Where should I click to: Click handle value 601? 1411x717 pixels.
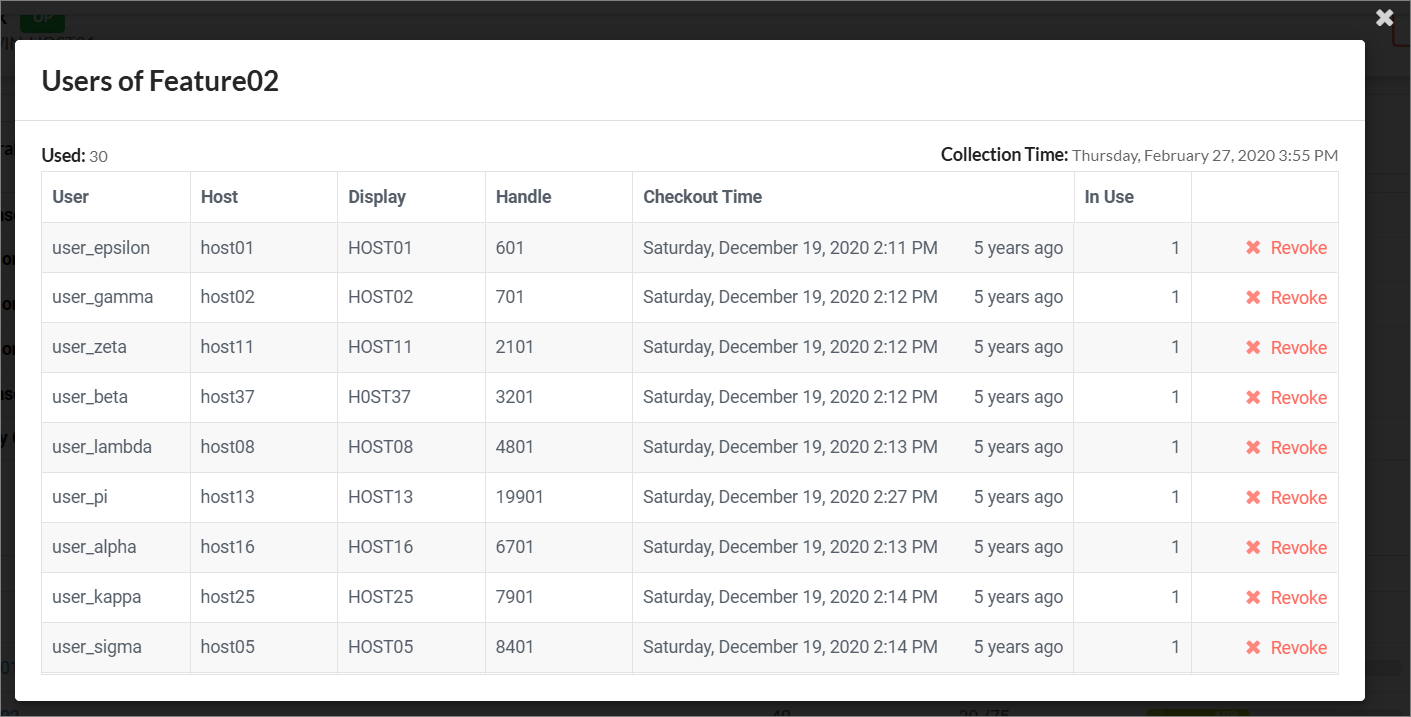510,248
